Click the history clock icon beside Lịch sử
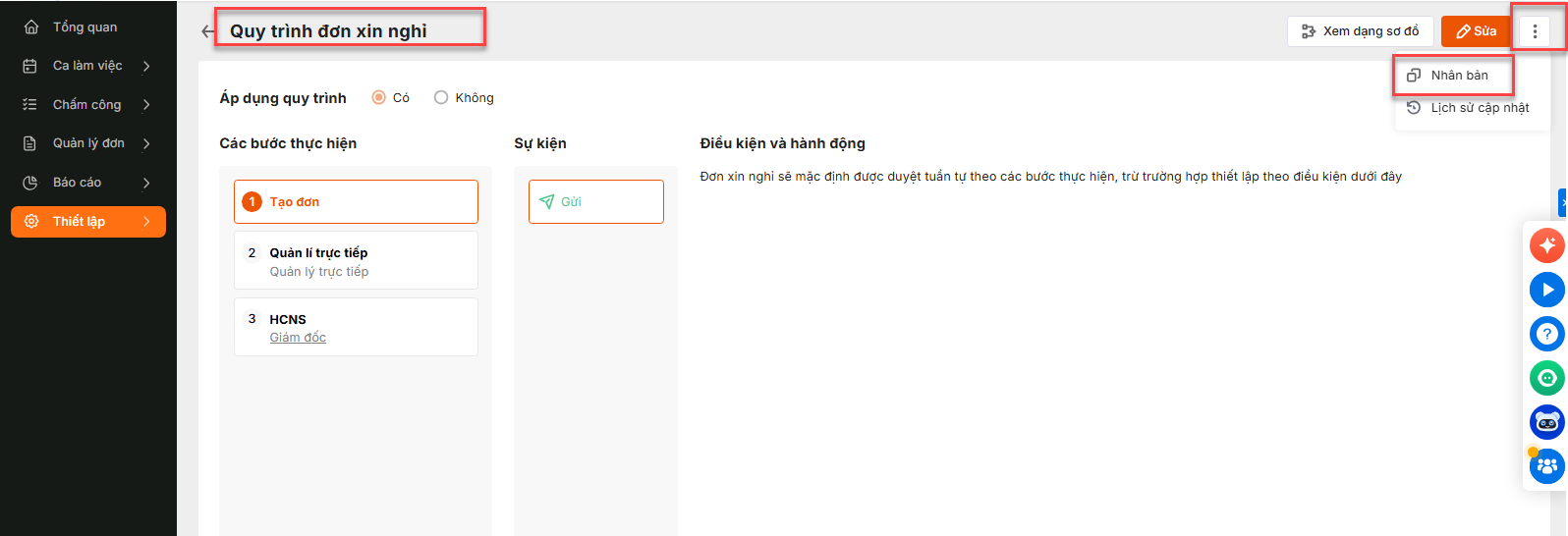This screenshot has height=536, width=1568. pos(1414,108)
